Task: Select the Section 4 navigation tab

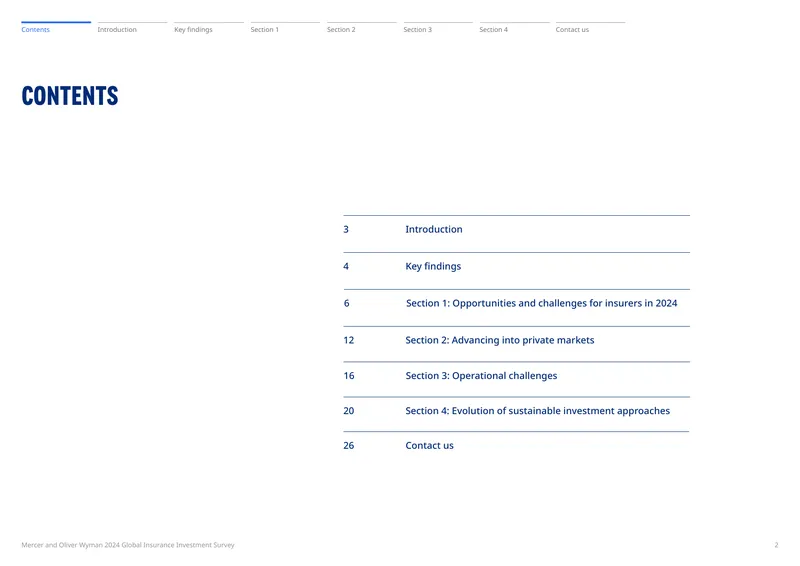Action: pos(493,30)
